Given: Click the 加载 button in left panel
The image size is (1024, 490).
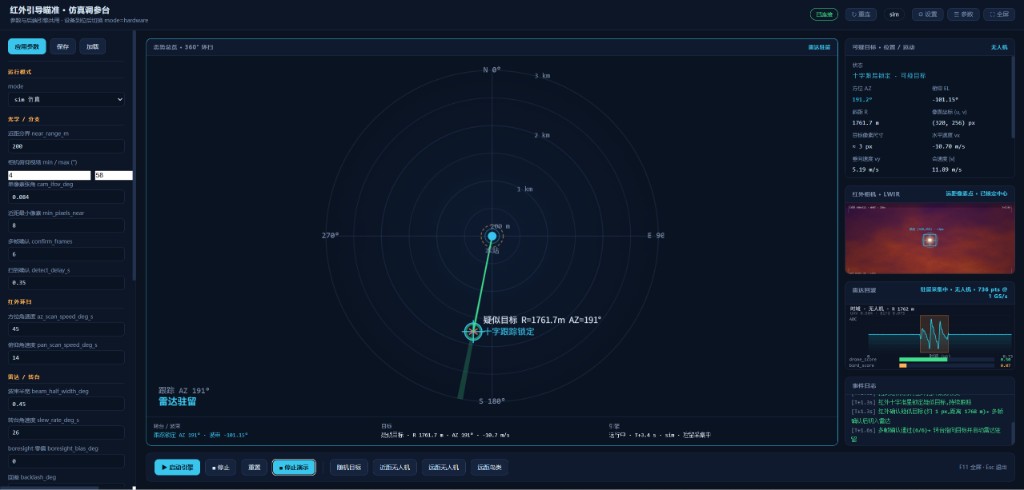Looking at the screenshot, I should (92, 46).
